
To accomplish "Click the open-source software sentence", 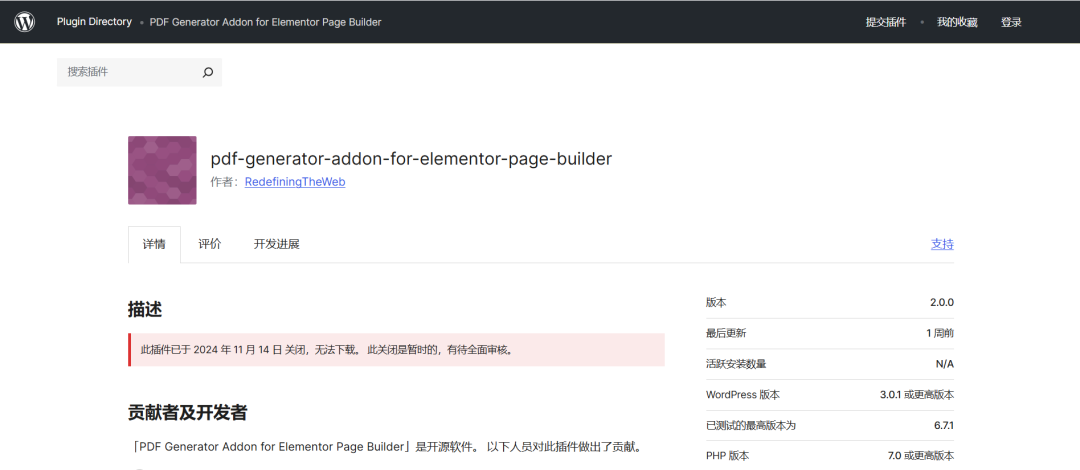I will tap(386, 447).
